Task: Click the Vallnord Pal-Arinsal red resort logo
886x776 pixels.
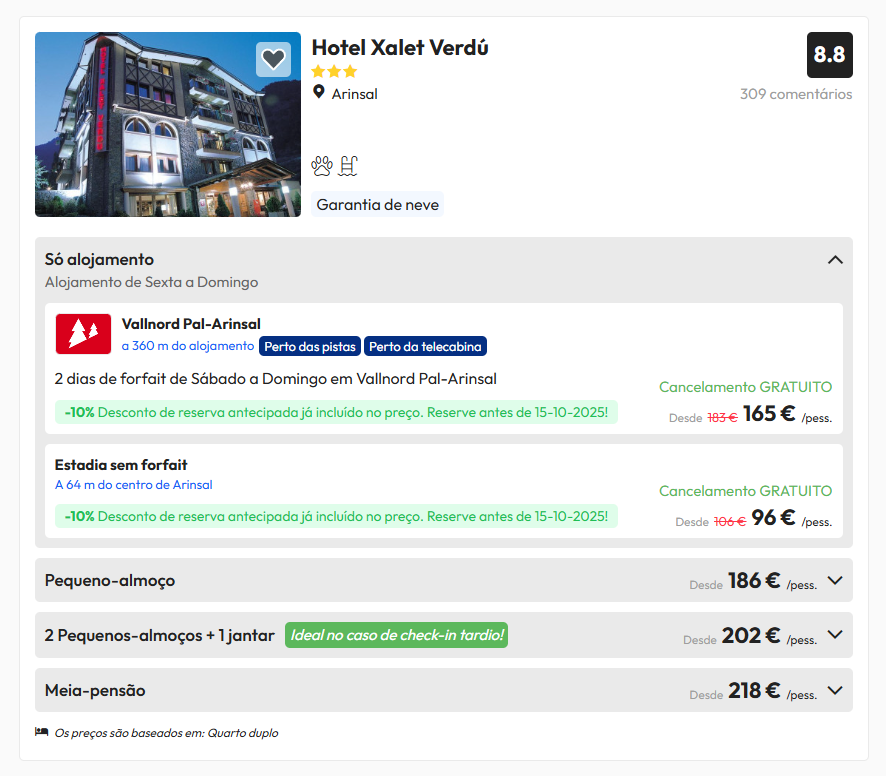Action: (x=83, y=333)
